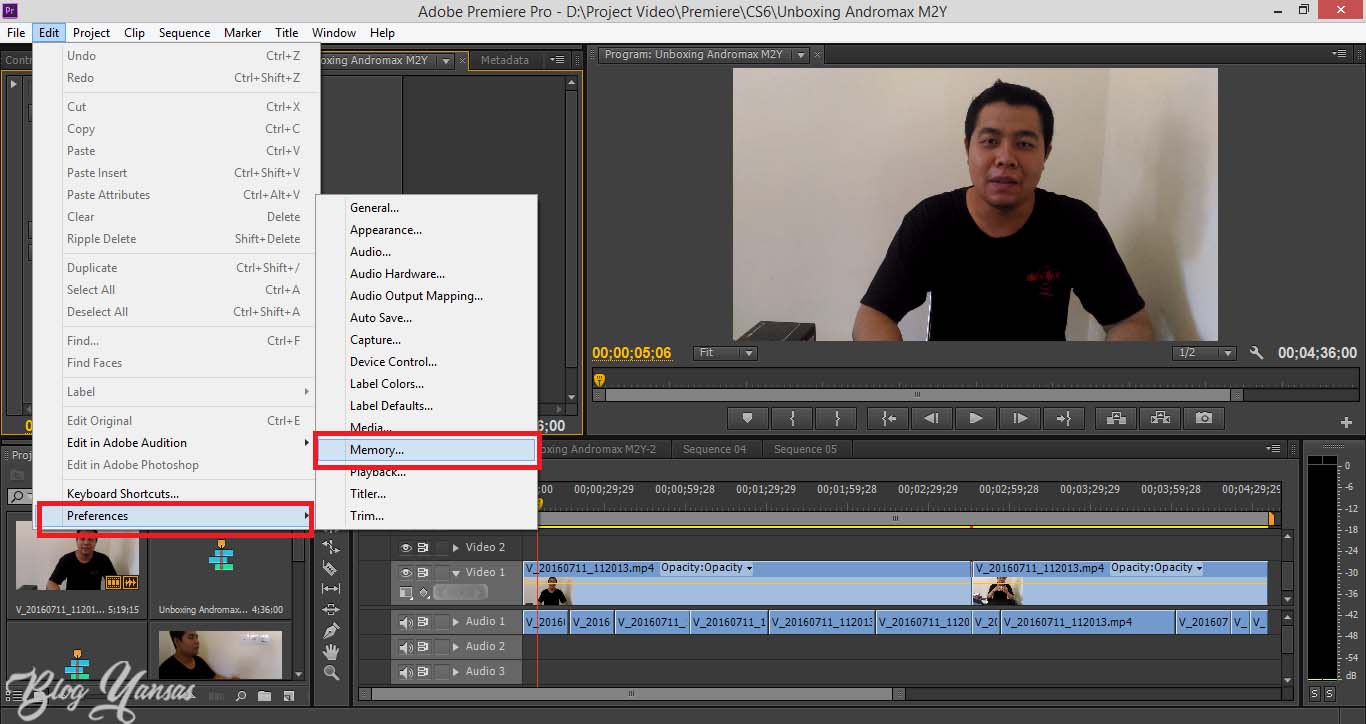Click the Add Marker button in Program monitor

747,418
